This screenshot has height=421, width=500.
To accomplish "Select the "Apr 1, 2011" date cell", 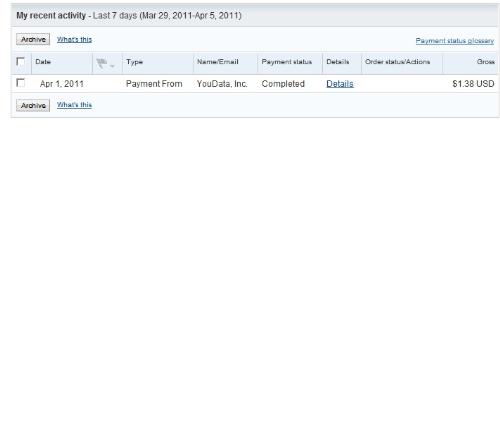I will pos(62,84).
